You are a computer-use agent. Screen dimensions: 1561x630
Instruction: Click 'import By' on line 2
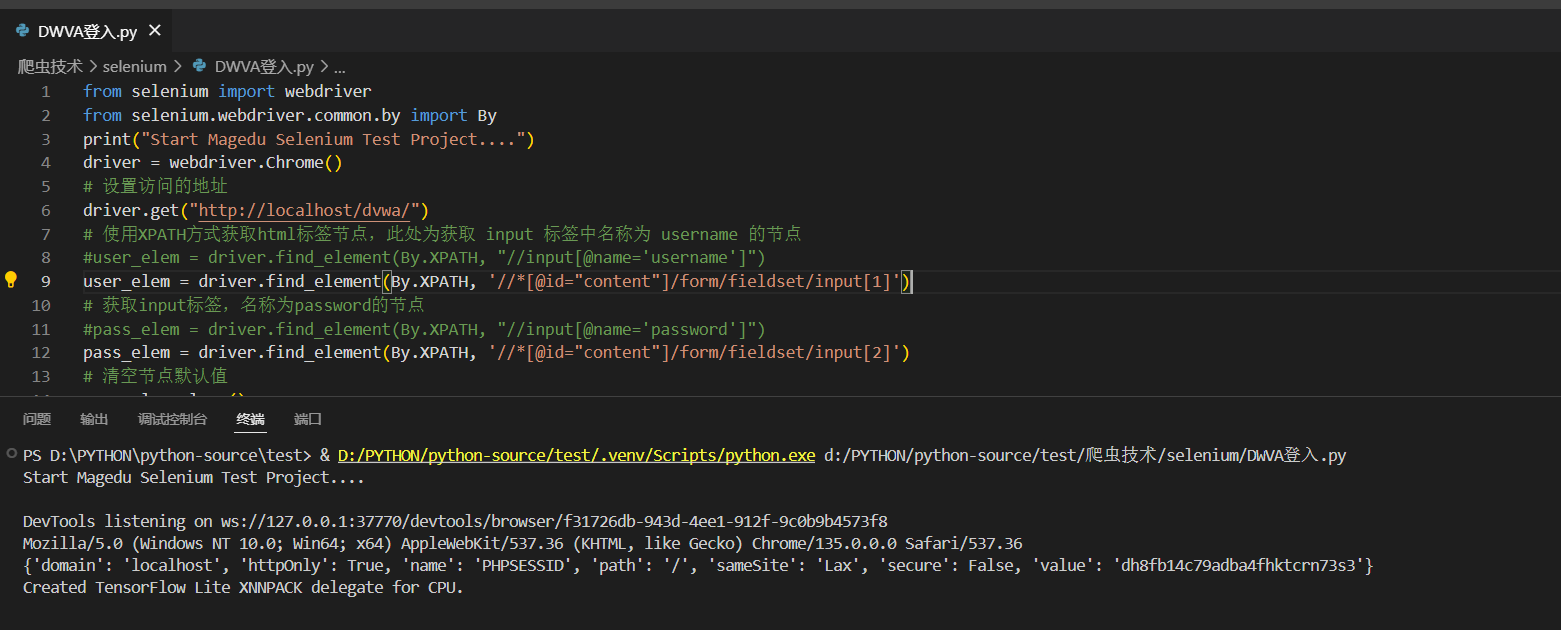[x=453, y=115]
